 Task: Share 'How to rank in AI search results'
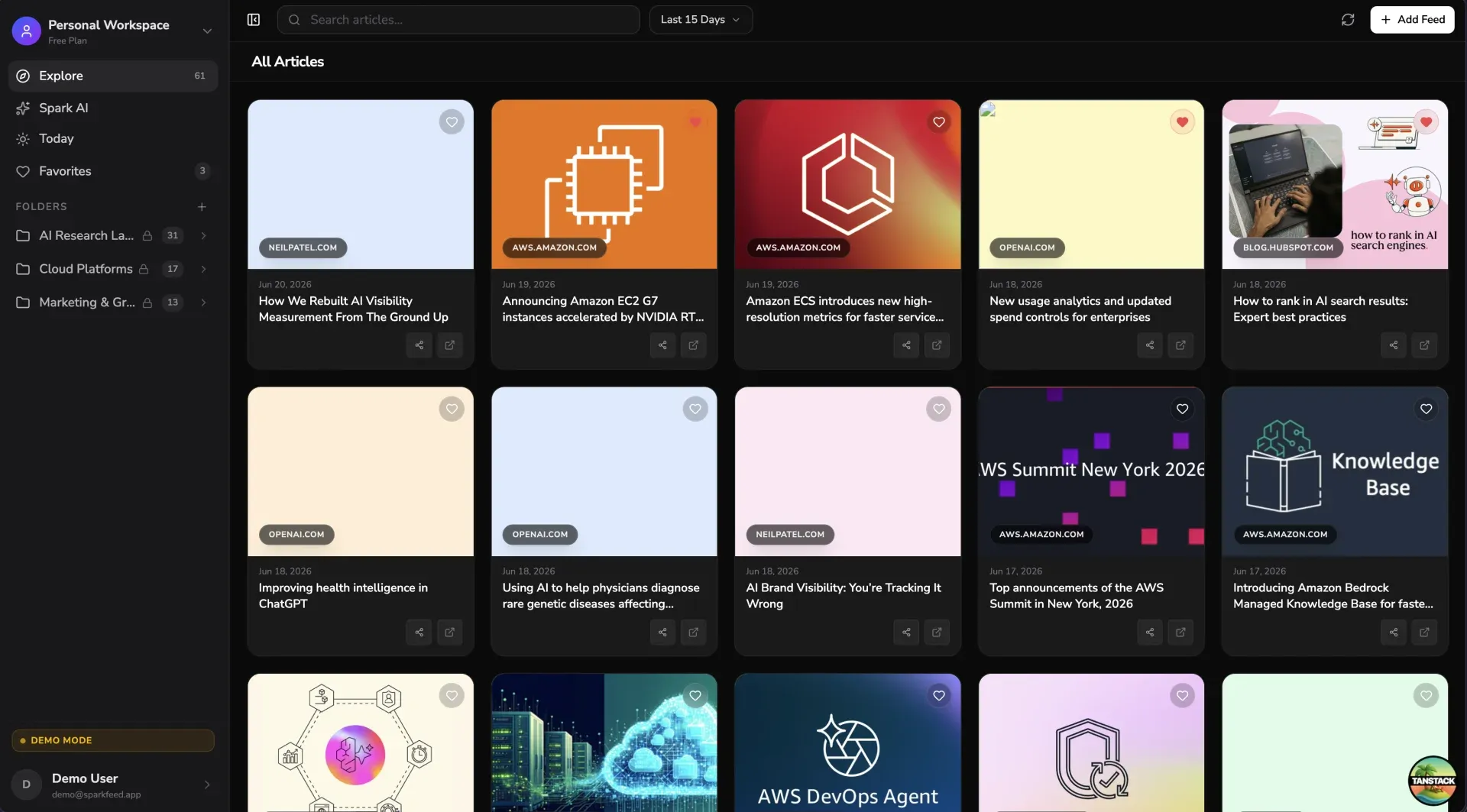(x=1394, y=345)
